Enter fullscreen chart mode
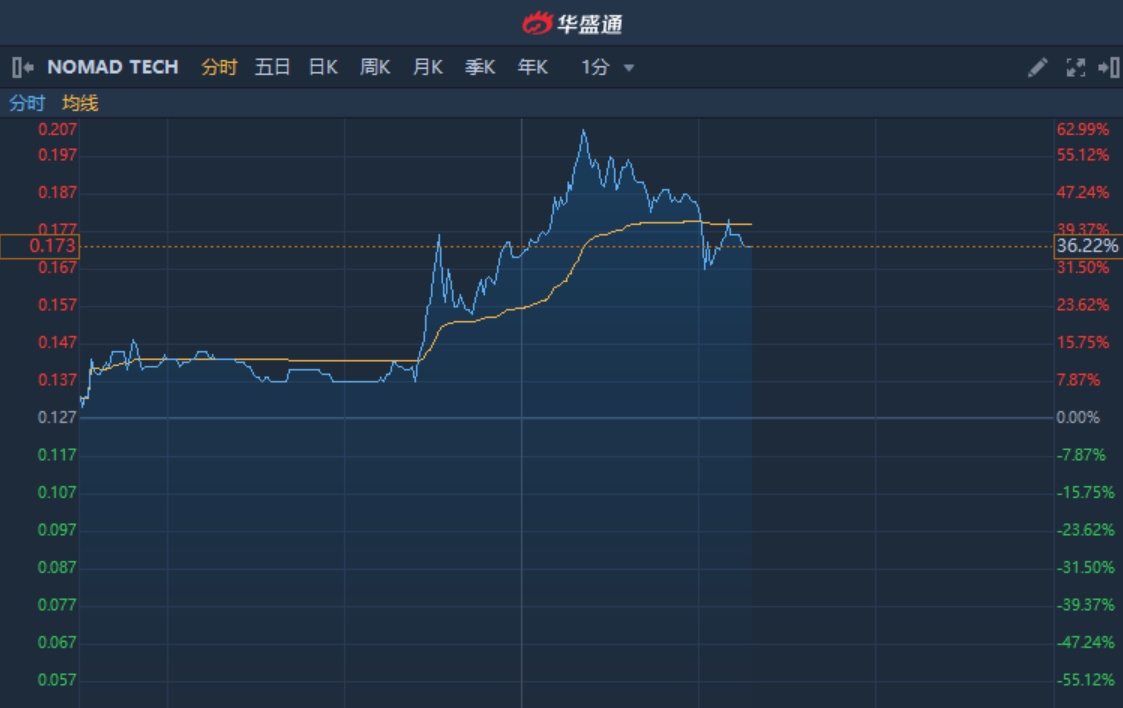This screenshot has width=1123, height=708. pyautogui.click(x=1076, y=67)
